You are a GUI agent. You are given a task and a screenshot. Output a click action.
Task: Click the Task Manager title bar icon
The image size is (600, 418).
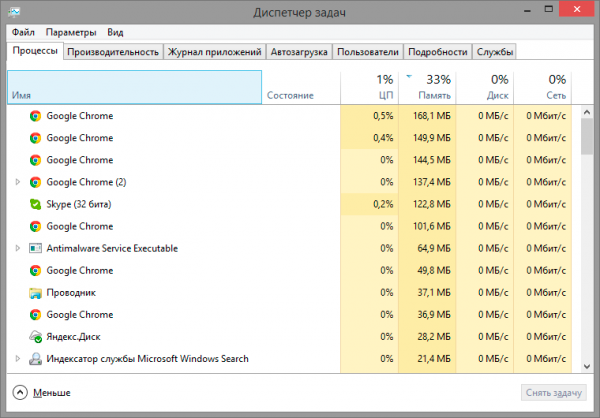(x=14, y=11)
